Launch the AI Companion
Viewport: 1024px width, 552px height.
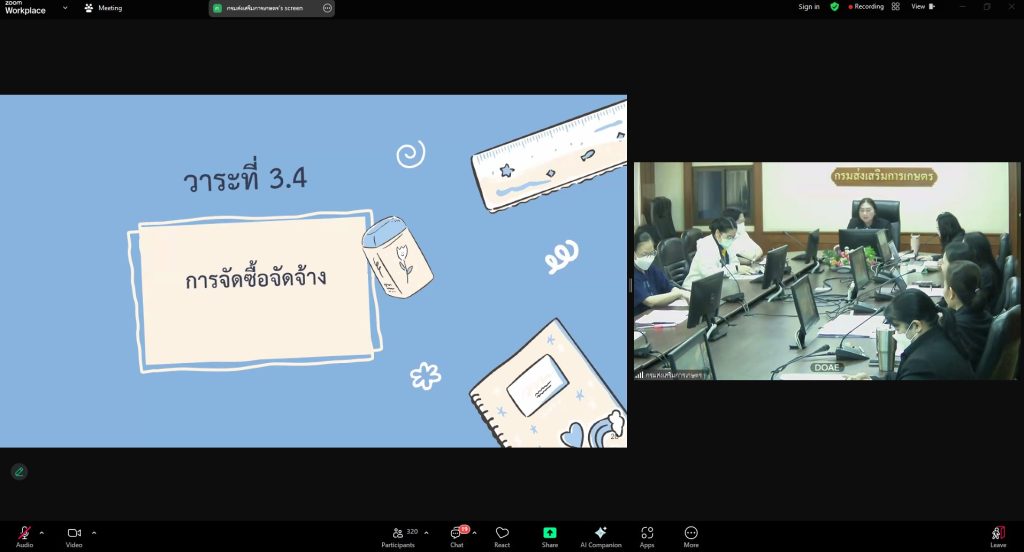pyautogui.click(x=600, y=534)
